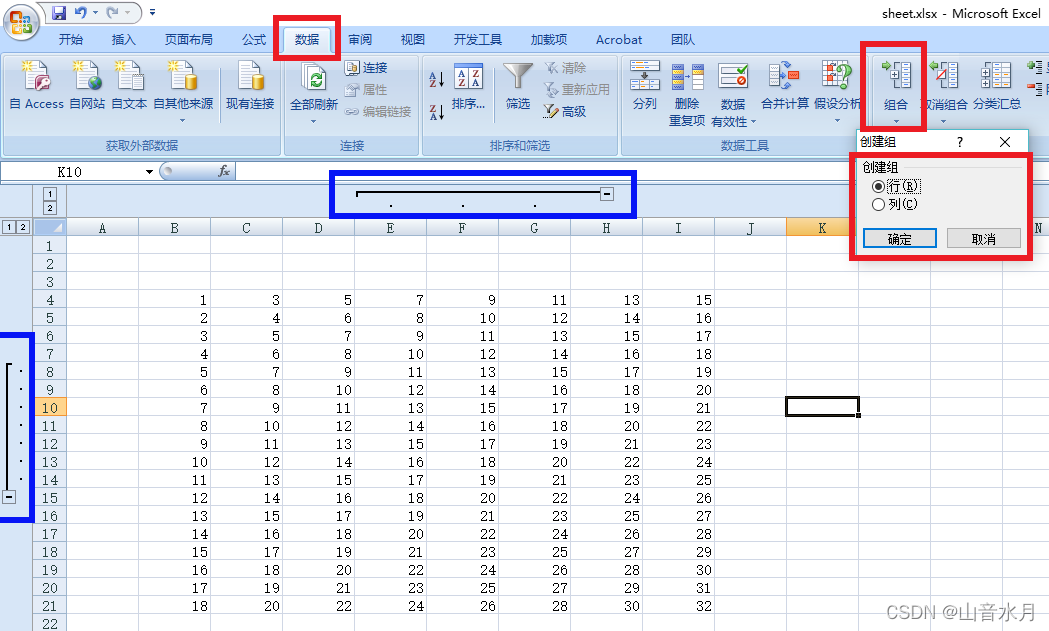Open the fx insert function button
1049x631 pixels.
pos(224,171)
